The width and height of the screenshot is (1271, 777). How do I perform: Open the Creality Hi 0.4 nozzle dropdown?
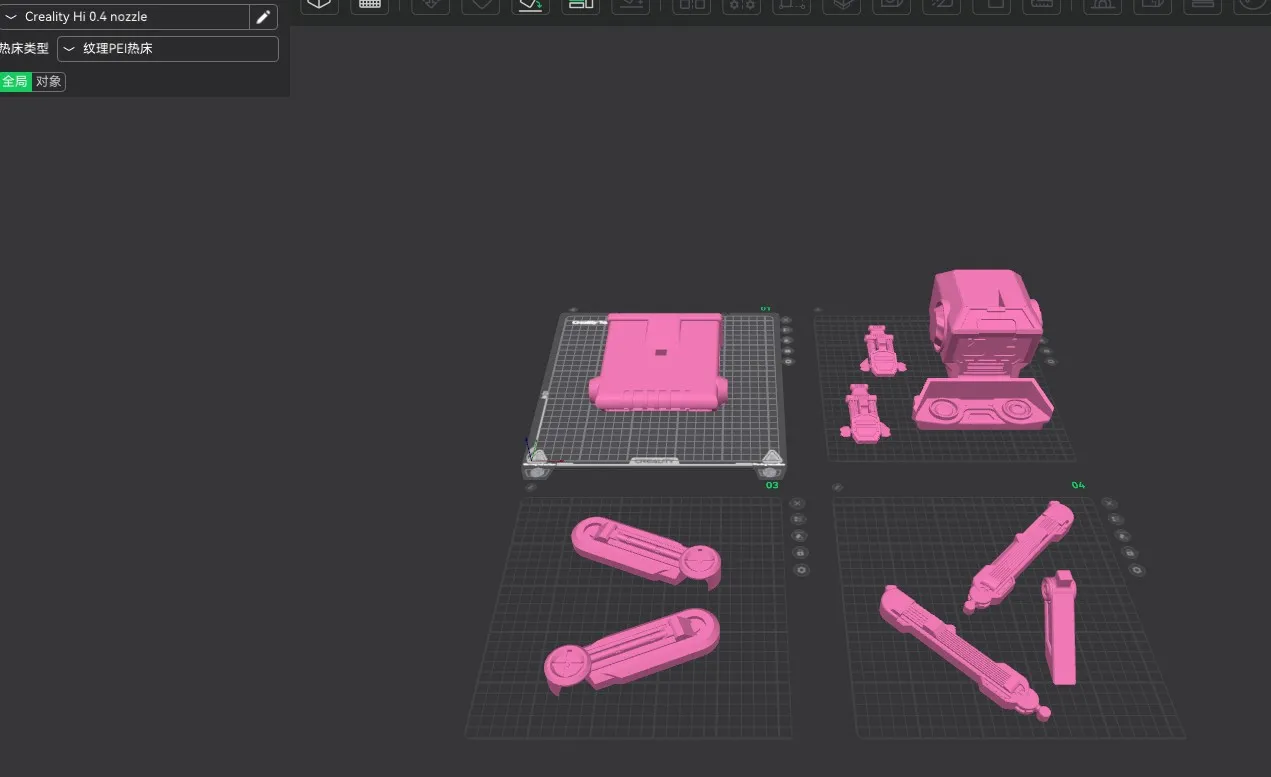tap(125, 17)
